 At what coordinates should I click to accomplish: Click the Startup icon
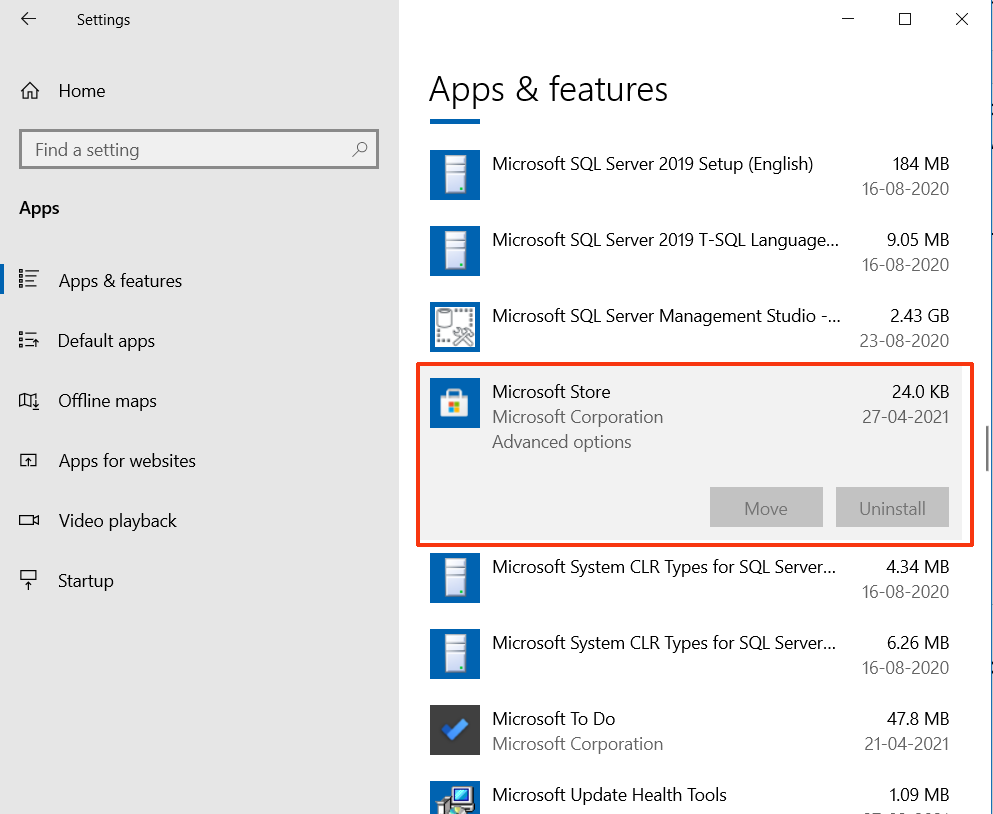pyautogui.click(x=28, y=580)
